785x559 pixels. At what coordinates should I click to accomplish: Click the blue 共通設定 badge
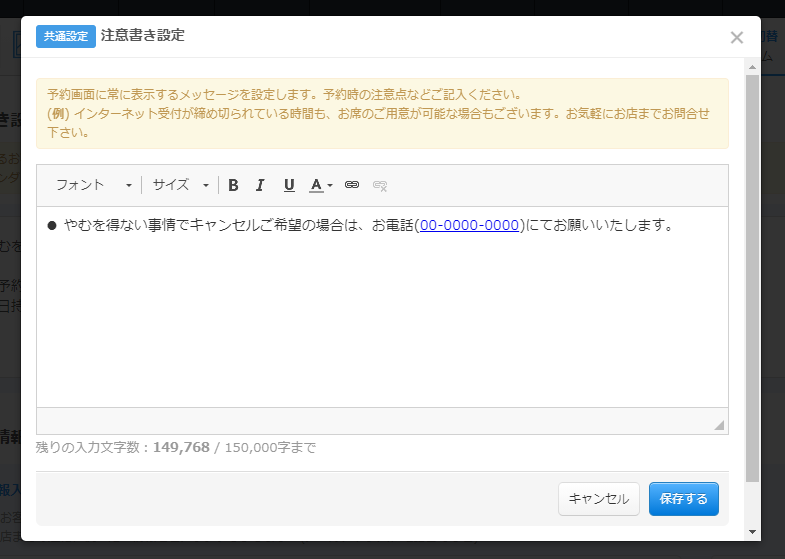66,36
